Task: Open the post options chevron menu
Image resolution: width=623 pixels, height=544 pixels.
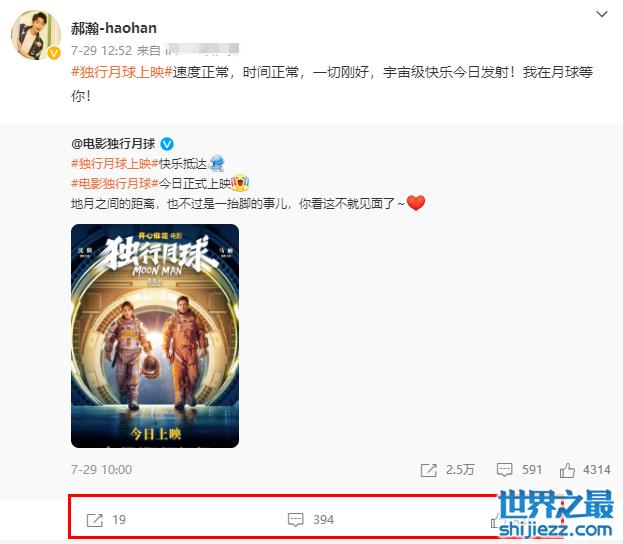Action: tap(602, 14)
